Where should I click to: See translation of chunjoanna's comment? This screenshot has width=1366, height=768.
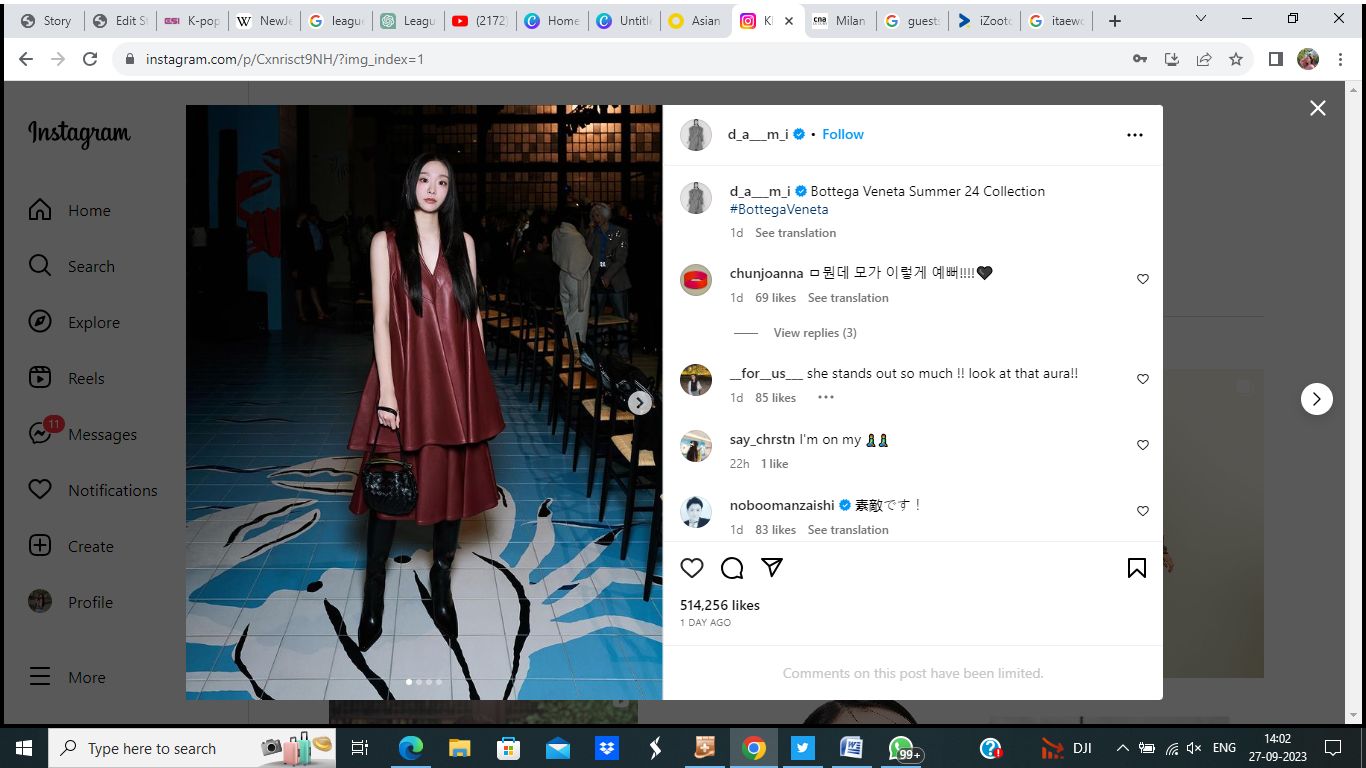point(848,298)
